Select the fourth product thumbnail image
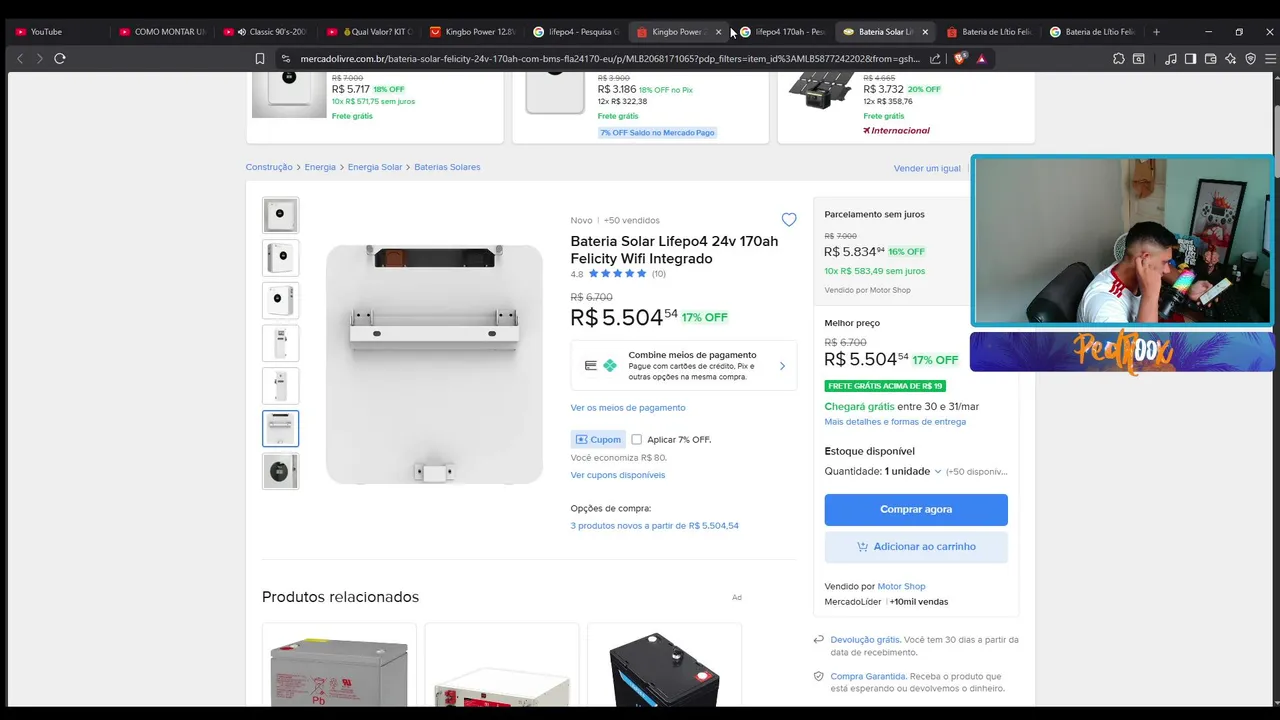 (x=280, y=343)
